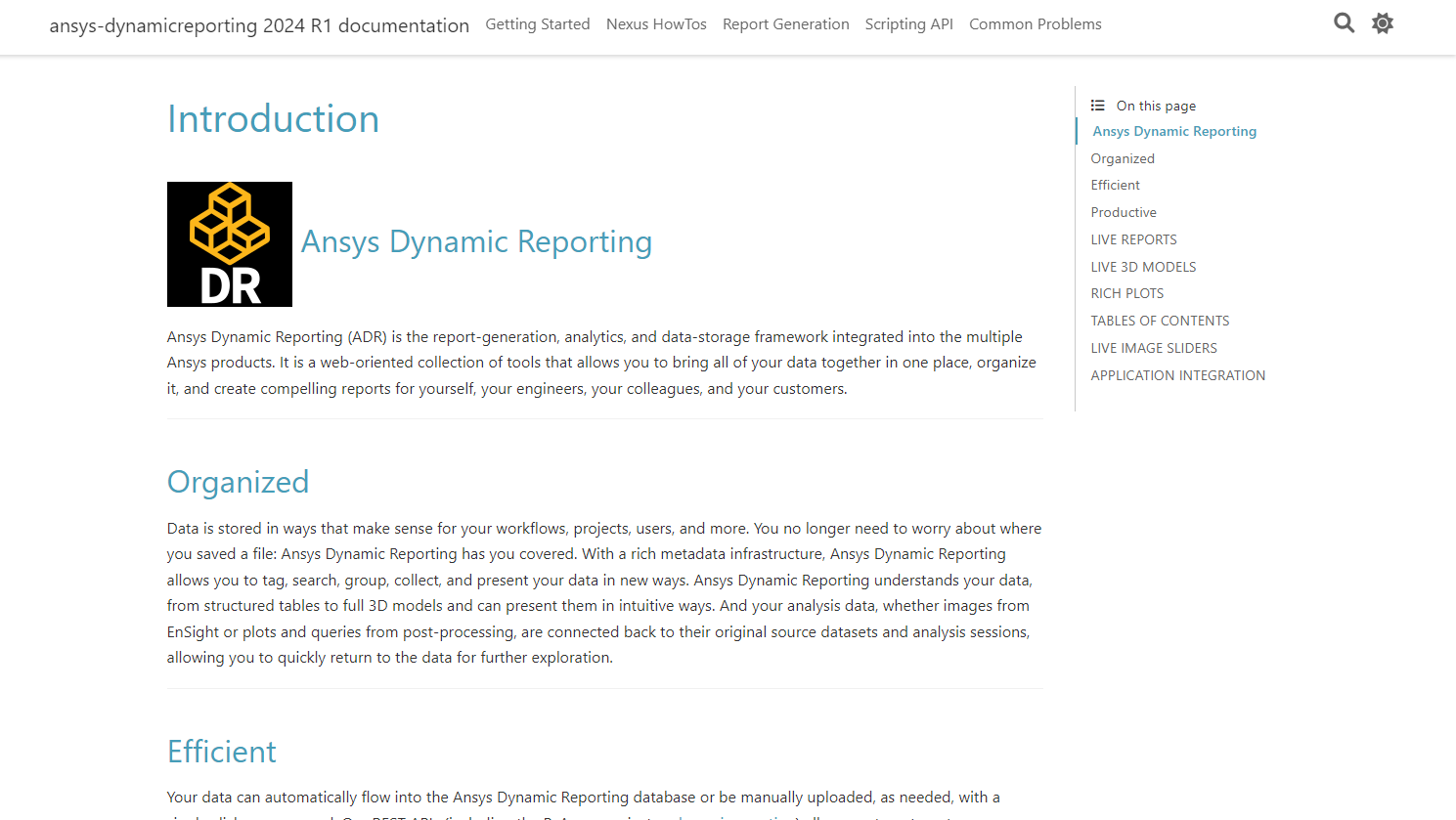Viewport: 1456px width, 820px height.
Task: Click the Introduction page heading
Action: pos(273,119)
